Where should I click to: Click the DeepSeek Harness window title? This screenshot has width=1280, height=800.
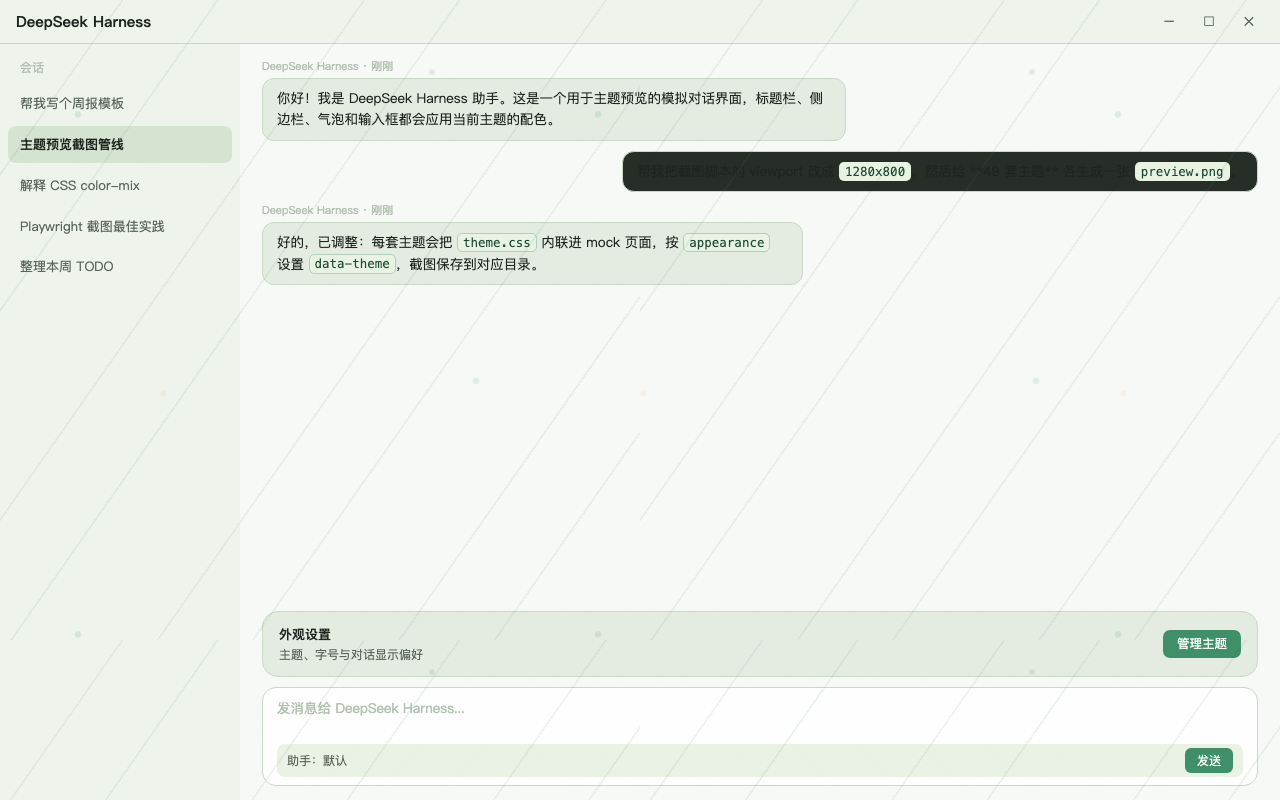coord(84,22)
